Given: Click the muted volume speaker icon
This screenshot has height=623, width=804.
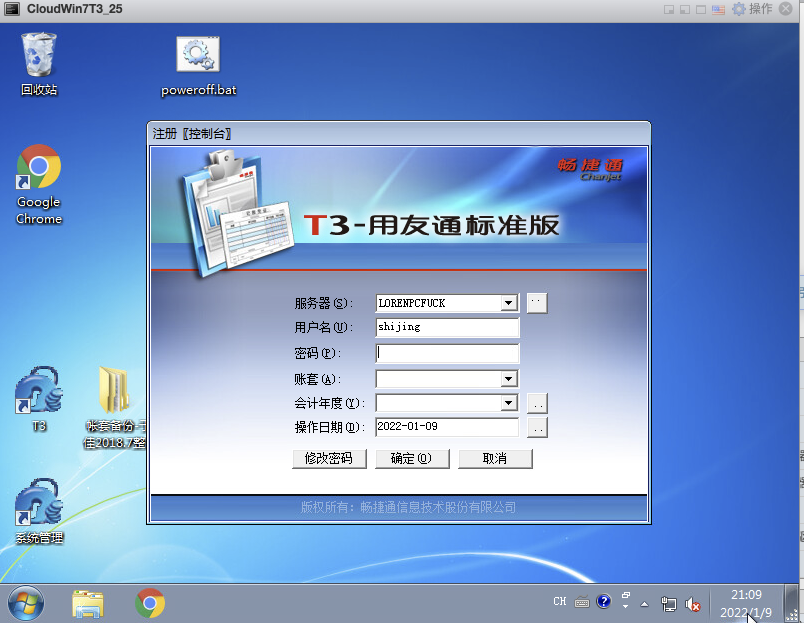Looking at the screenshot, I should [x=692, y=605].
